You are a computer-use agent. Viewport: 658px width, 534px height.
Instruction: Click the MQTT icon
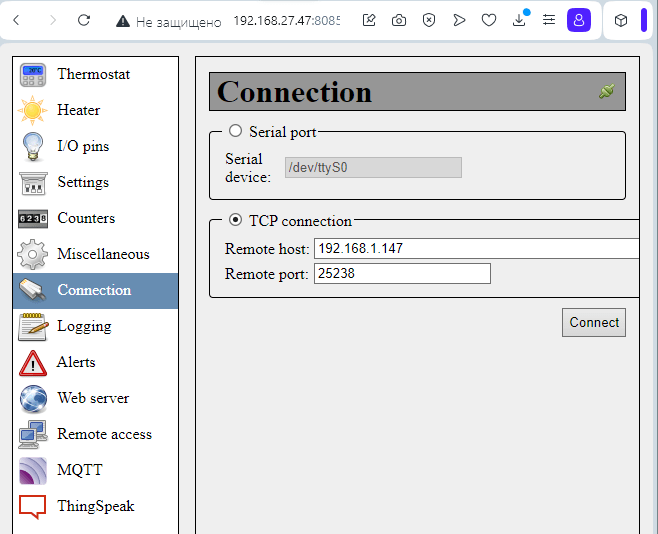tap(33, 470)
